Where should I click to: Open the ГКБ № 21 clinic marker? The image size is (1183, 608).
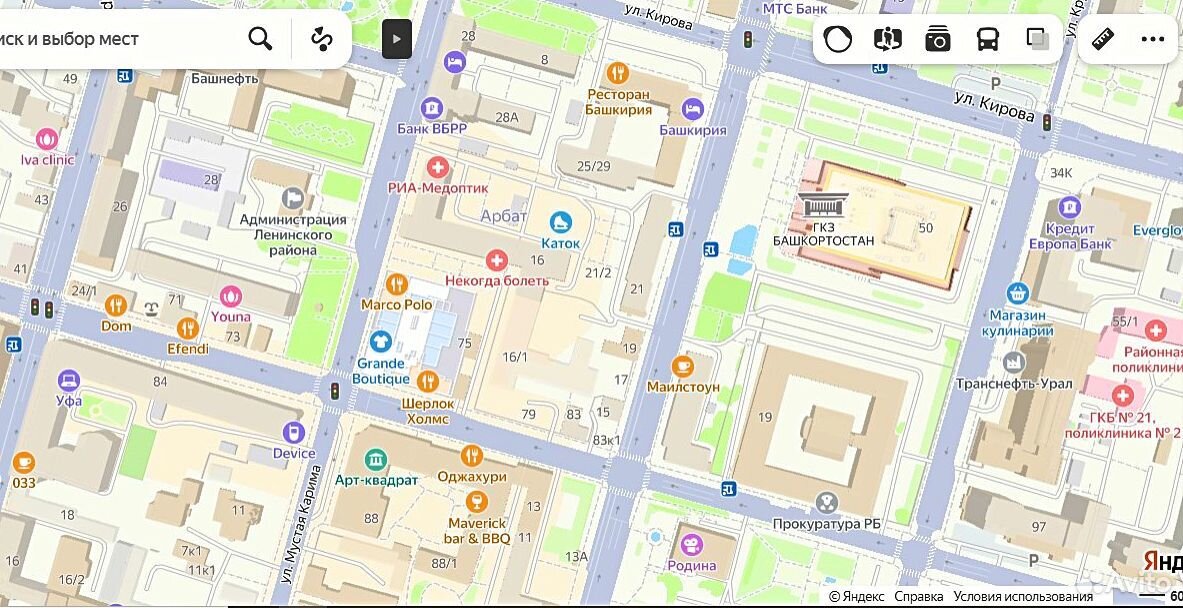(1123, 395)
